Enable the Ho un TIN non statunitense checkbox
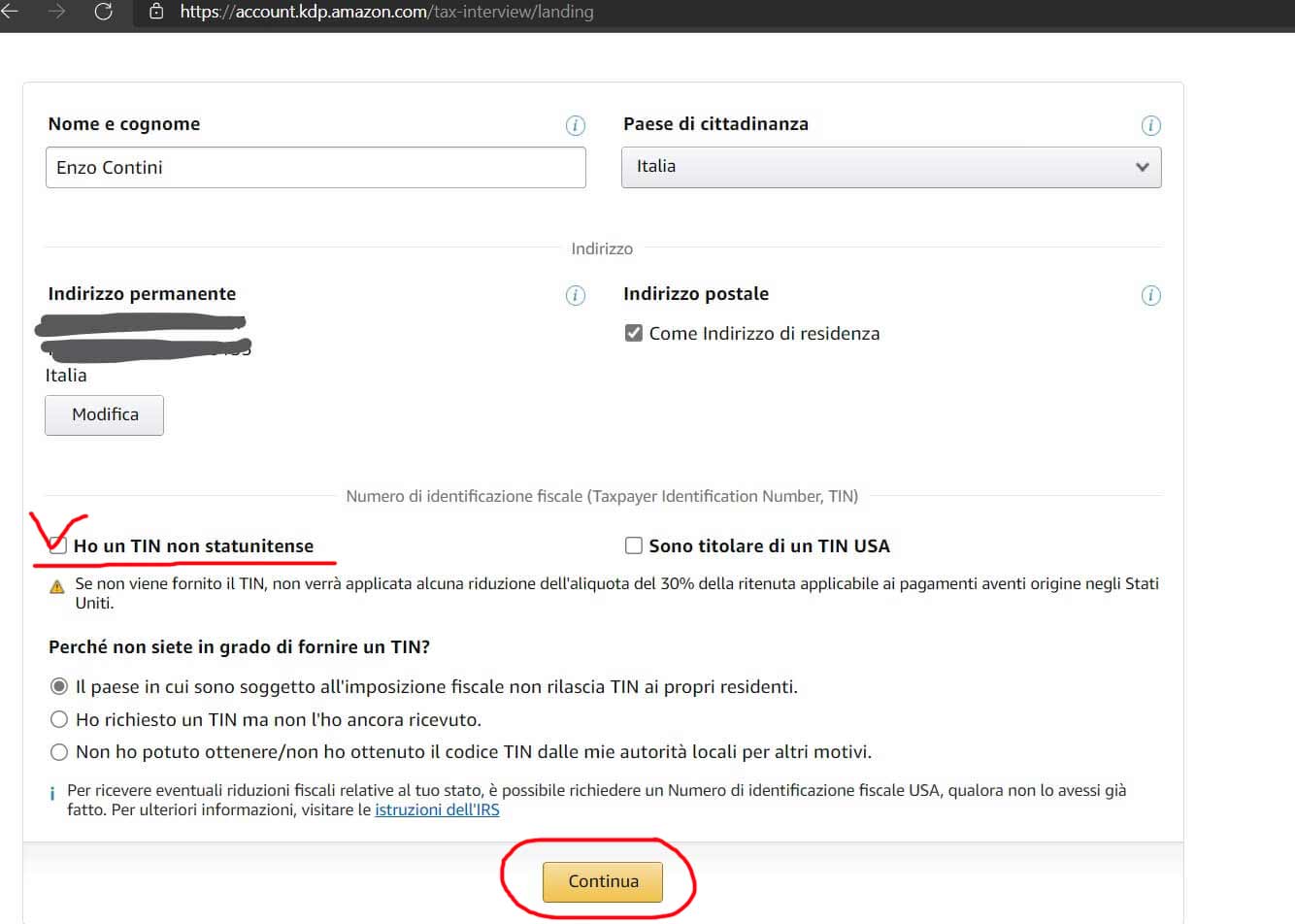Screen dimensions: 1295x924 [58, 545]
